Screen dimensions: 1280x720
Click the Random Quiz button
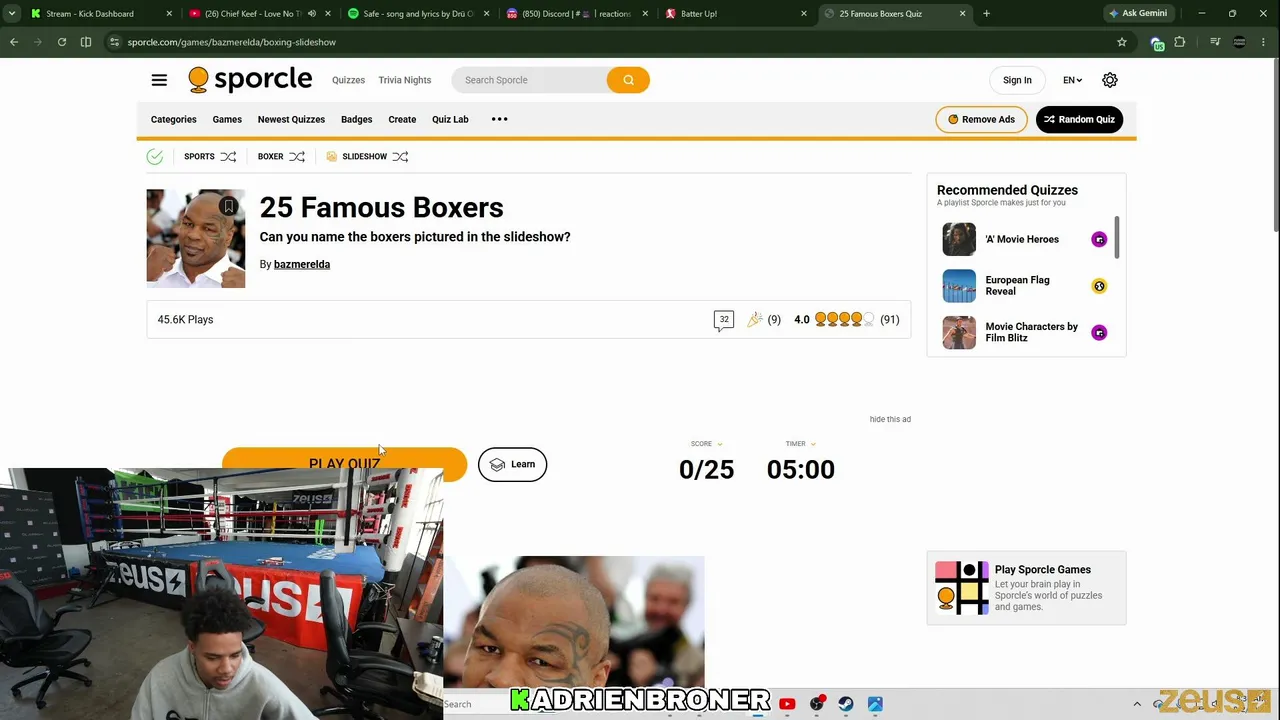(x=1079, y=119)
